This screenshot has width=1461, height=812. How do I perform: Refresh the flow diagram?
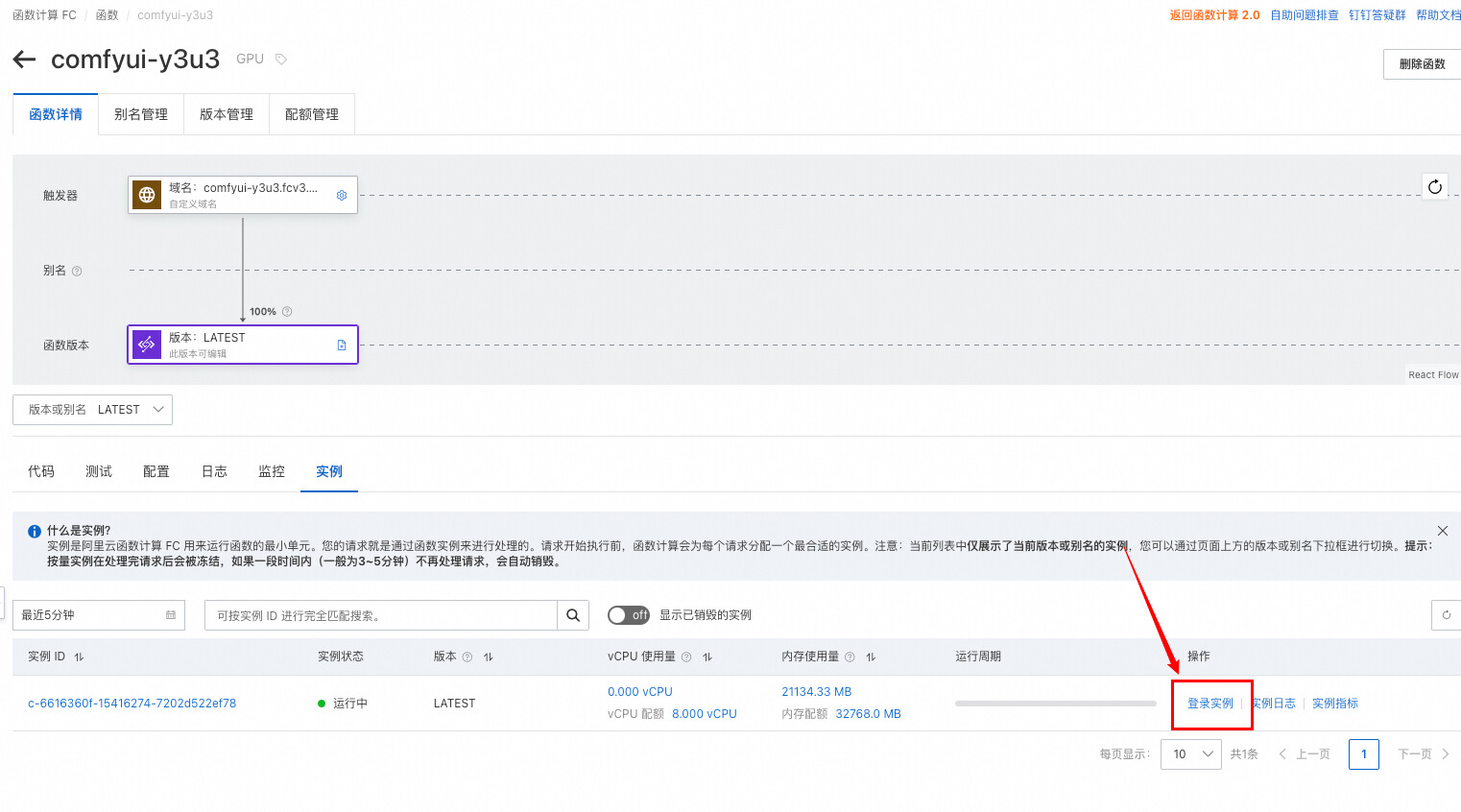pos(1435,186)
